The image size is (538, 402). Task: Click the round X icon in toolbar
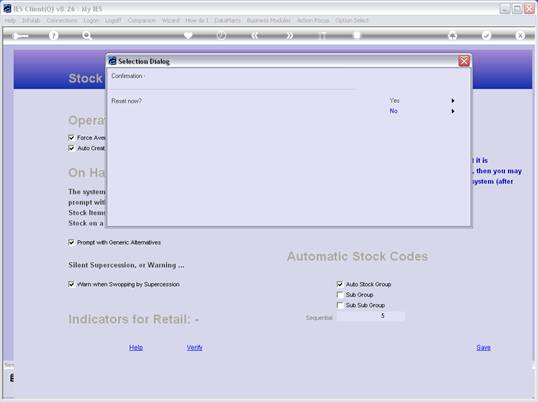(x=520, y=36)
